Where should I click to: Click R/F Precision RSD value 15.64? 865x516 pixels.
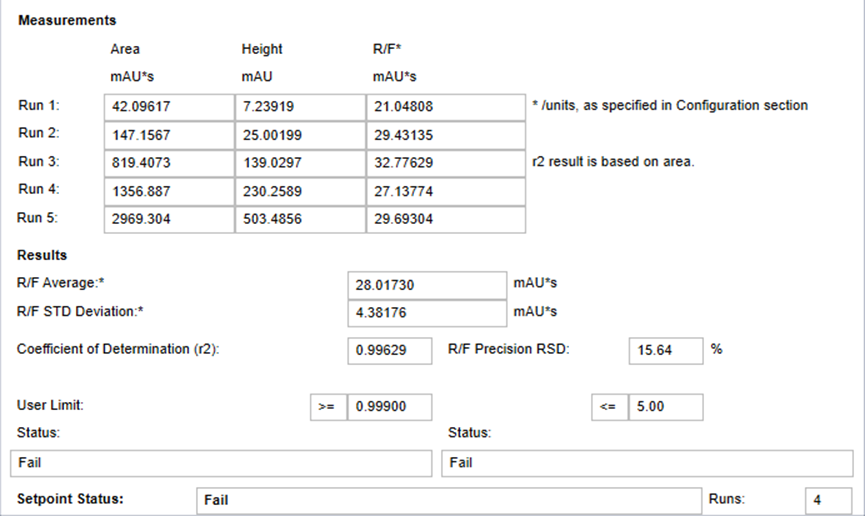click(x=666, y=351)
